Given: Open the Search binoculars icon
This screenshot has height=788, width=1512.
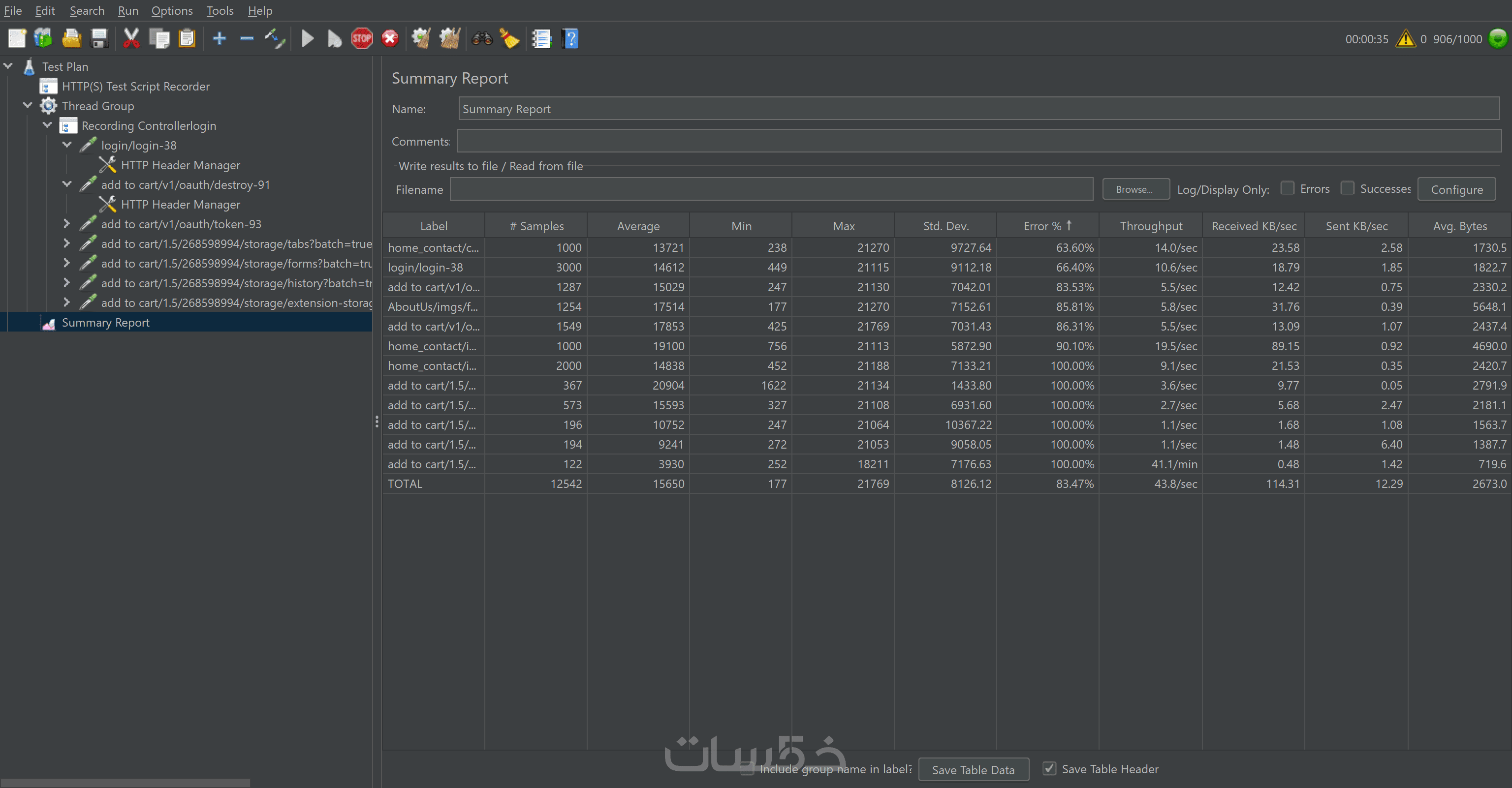Looking at the screenshot, I should [482, 39].
